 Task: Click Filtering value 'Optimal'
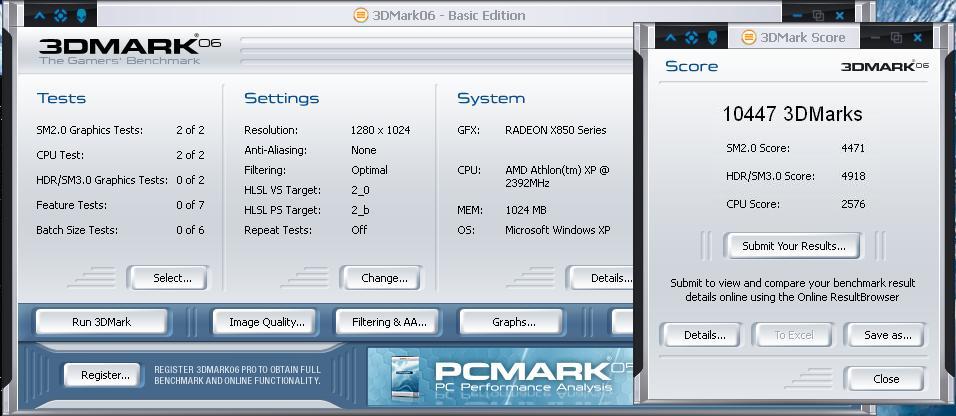click(369, 170)
